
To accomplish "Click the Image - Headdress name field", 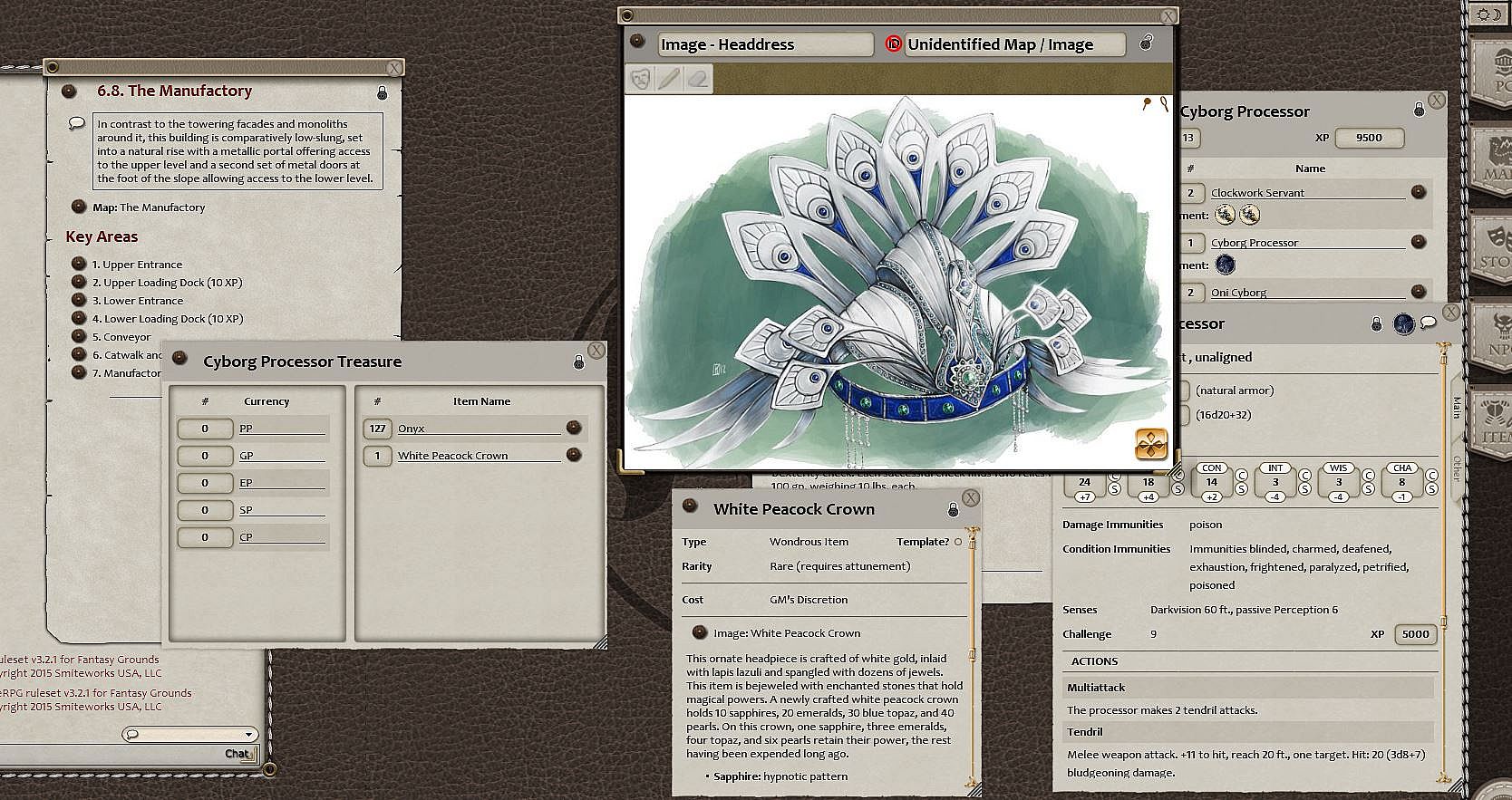I will click(765, 43).
